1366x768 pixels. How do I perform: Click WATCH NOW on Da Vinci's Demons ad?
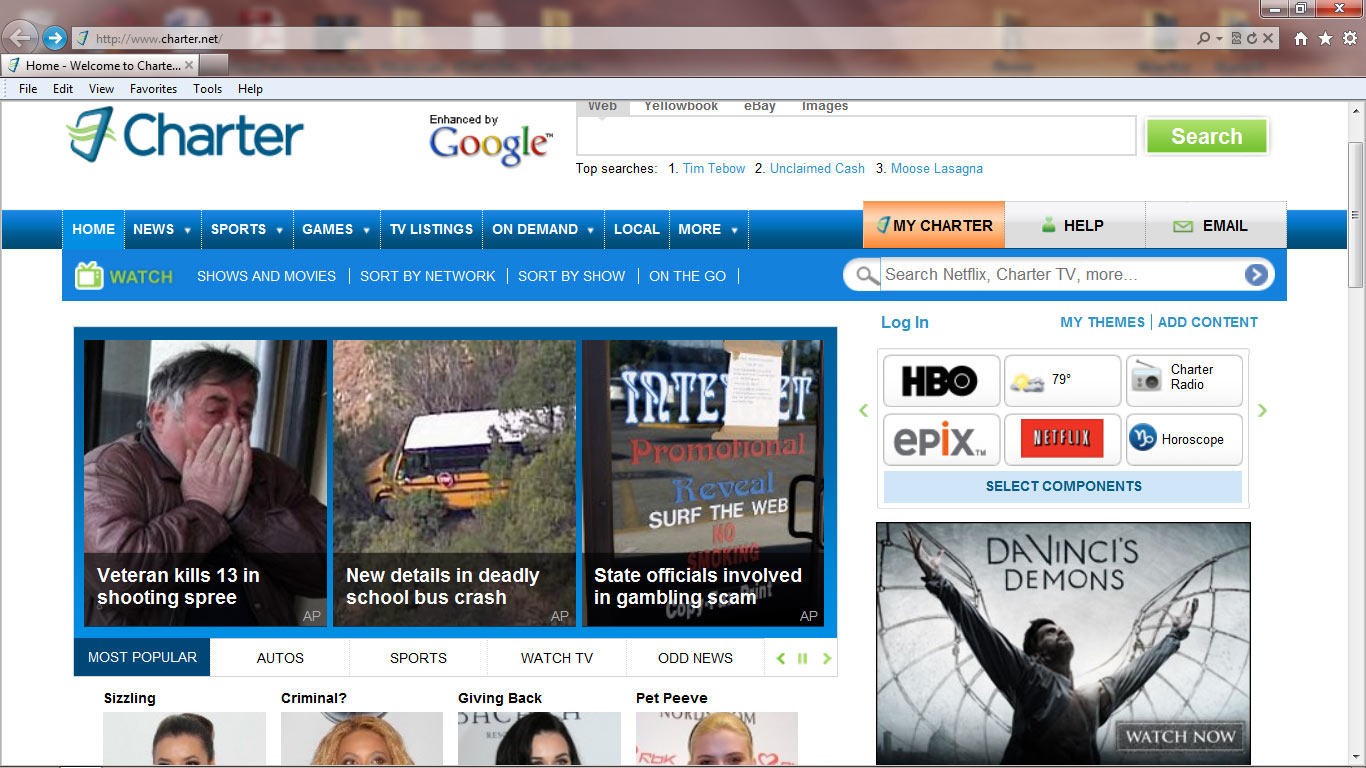(1180, 737)
